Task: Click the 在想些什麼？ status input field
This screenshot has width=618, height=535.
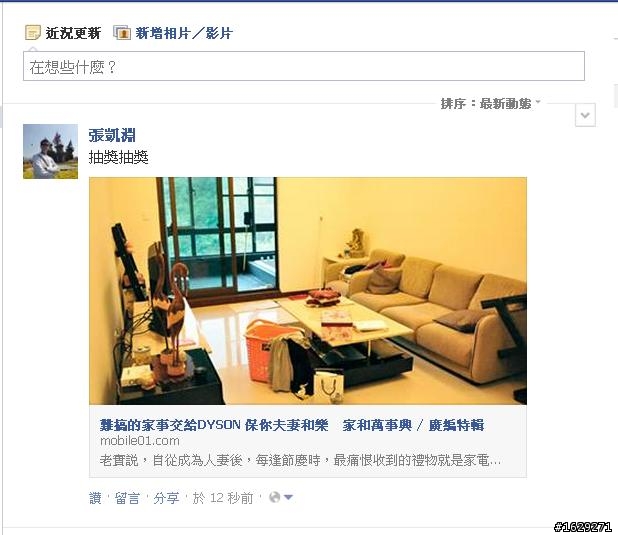Action: tap(303, 66)
